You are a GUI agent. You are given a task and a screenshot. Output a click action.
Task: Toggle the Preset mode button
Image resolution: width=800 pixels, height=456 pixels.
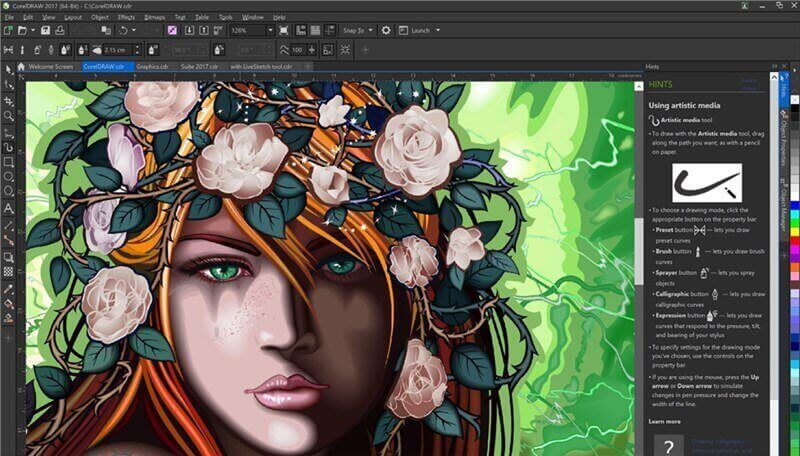pos(8,50)
